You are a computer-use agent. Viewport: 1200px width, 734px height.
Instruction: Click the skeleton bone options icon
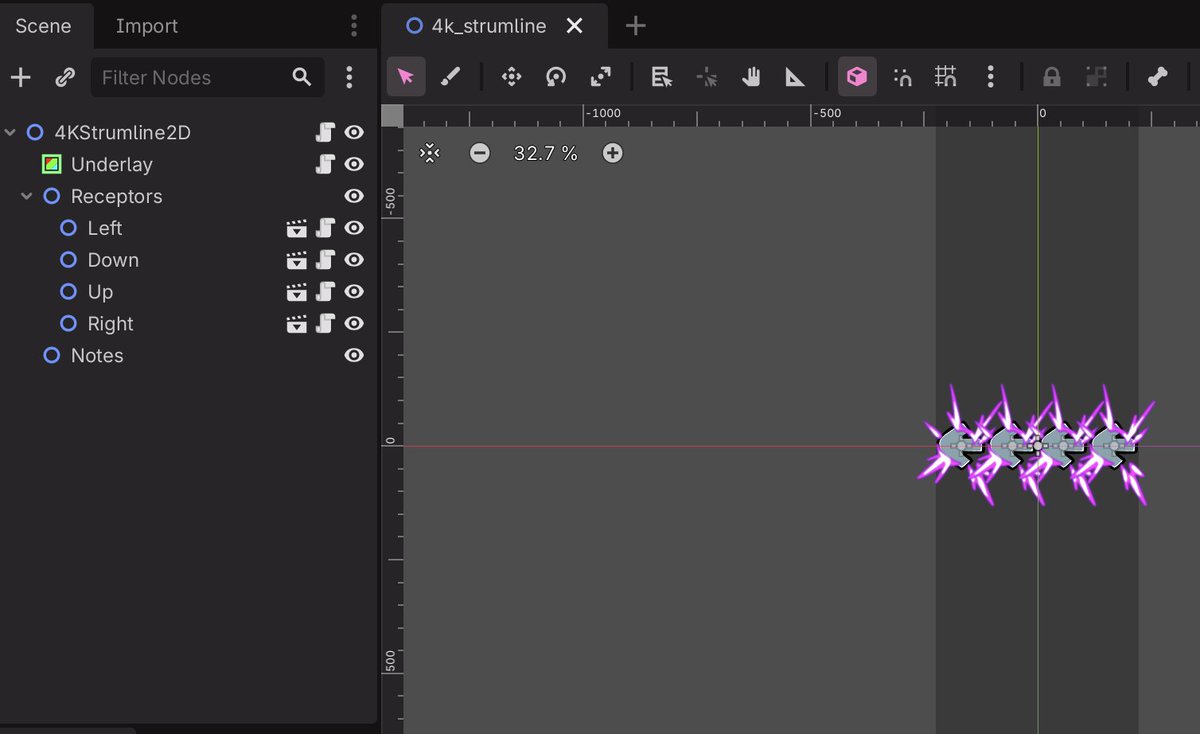point(1158,77)
